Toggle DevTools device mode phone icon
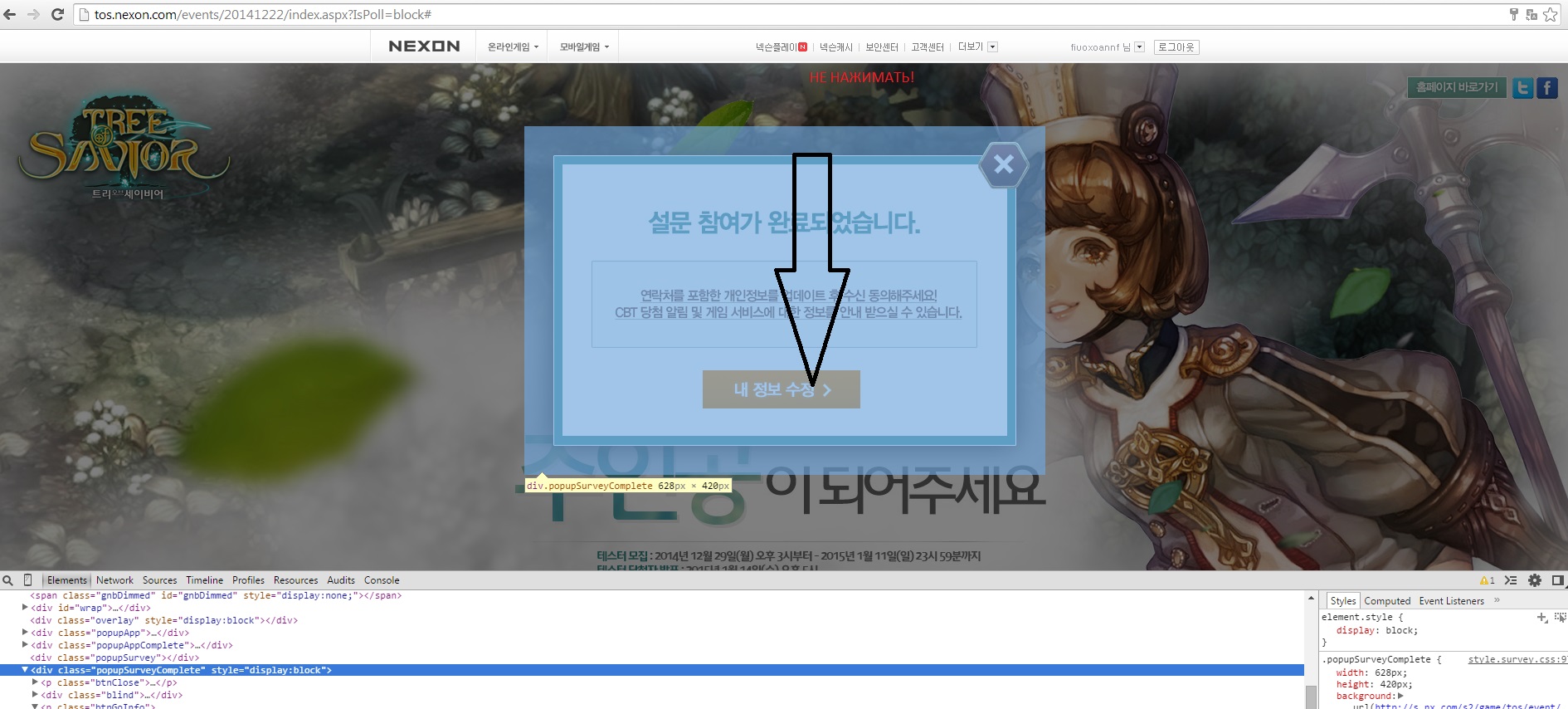 [x=27, y=580]
